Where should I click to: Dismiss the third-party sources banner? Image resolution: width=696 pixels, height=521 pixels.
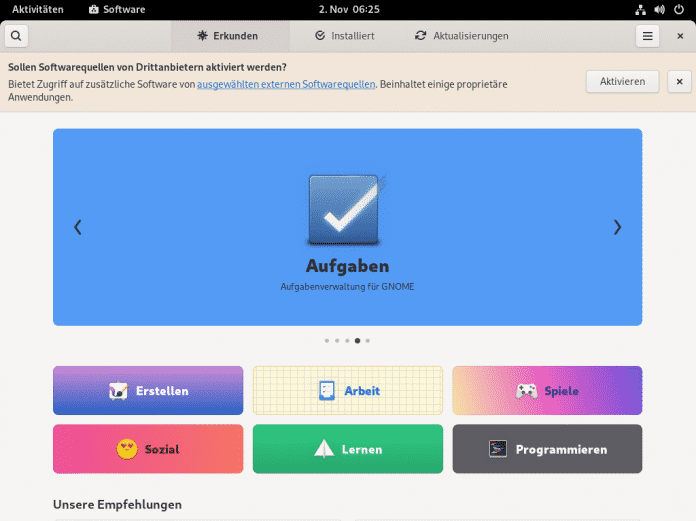coord(679,82)
